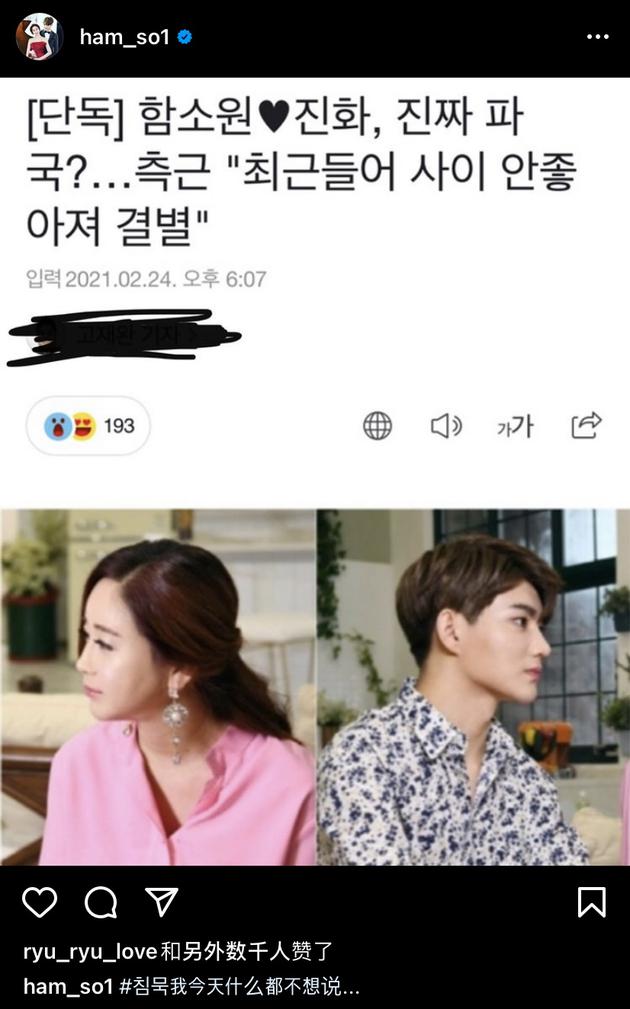Click the article share arrow icon

pos(586,425)
